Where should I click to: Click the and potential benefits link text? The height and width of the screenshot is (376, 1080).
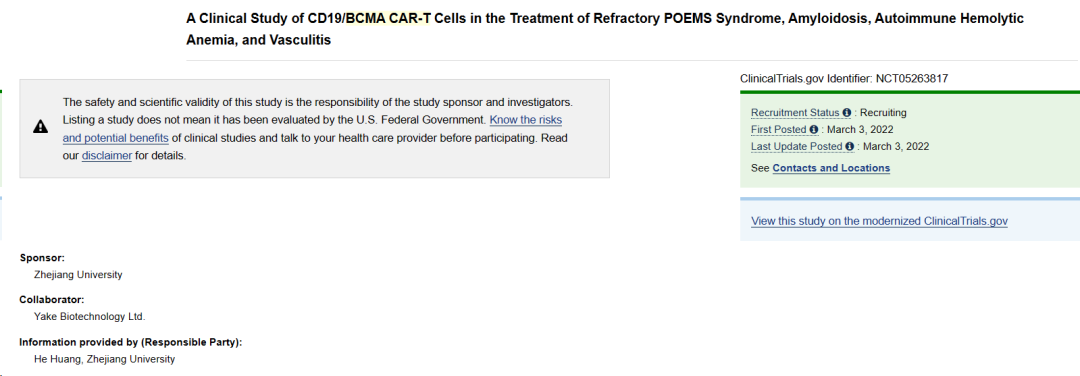pyautogui.click(x=116, y=138)
